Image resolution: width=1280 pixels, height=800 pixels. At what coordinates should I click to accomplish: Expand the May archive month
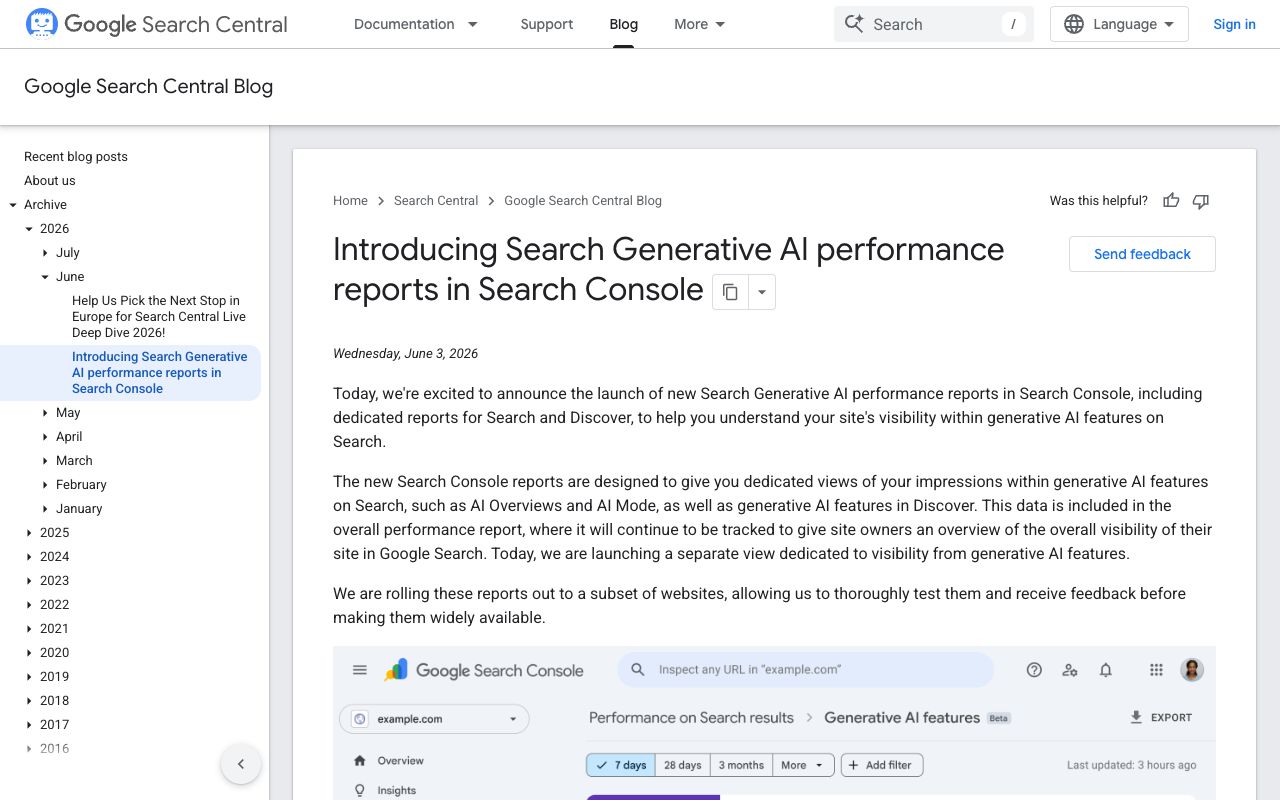[45, 413]
